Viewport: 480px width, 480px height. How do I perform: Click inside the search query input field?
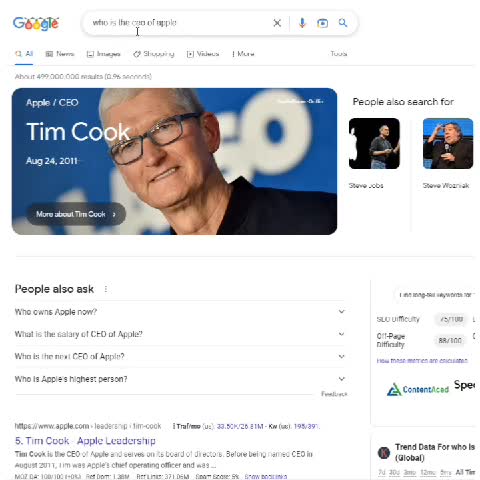[180, 23]
